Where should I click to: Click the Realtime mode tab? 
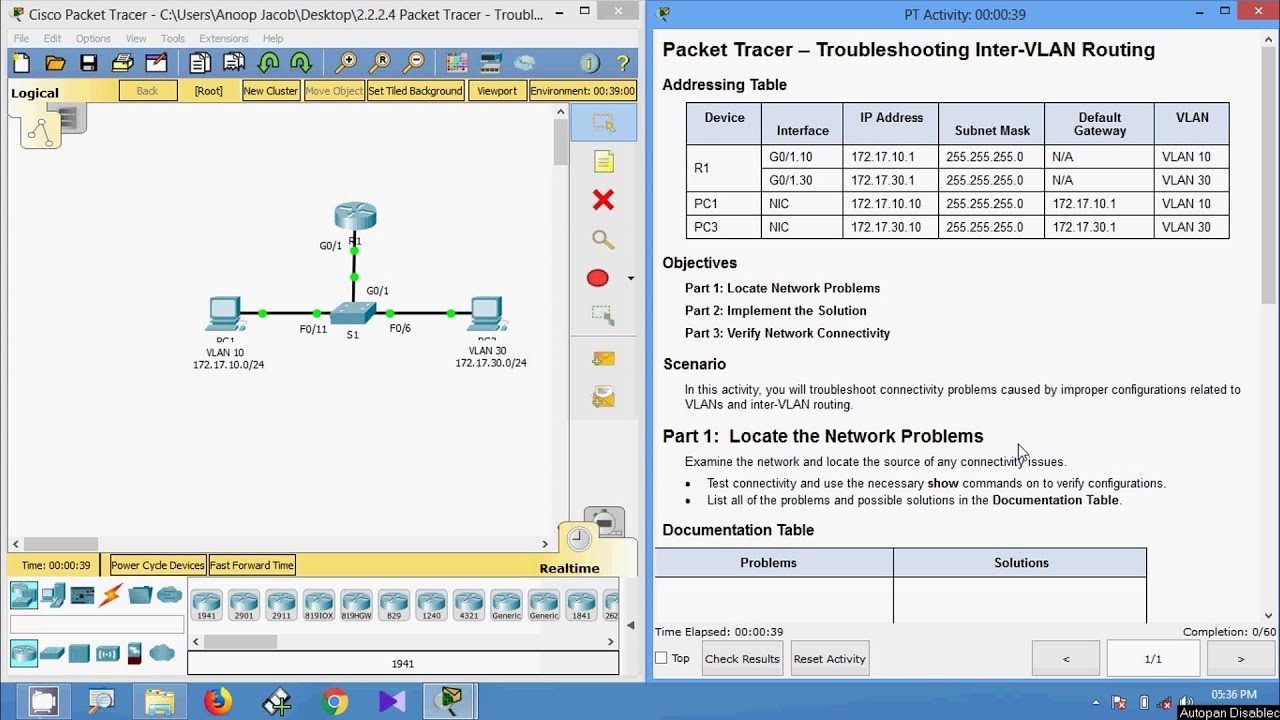[x=569, y=568]
